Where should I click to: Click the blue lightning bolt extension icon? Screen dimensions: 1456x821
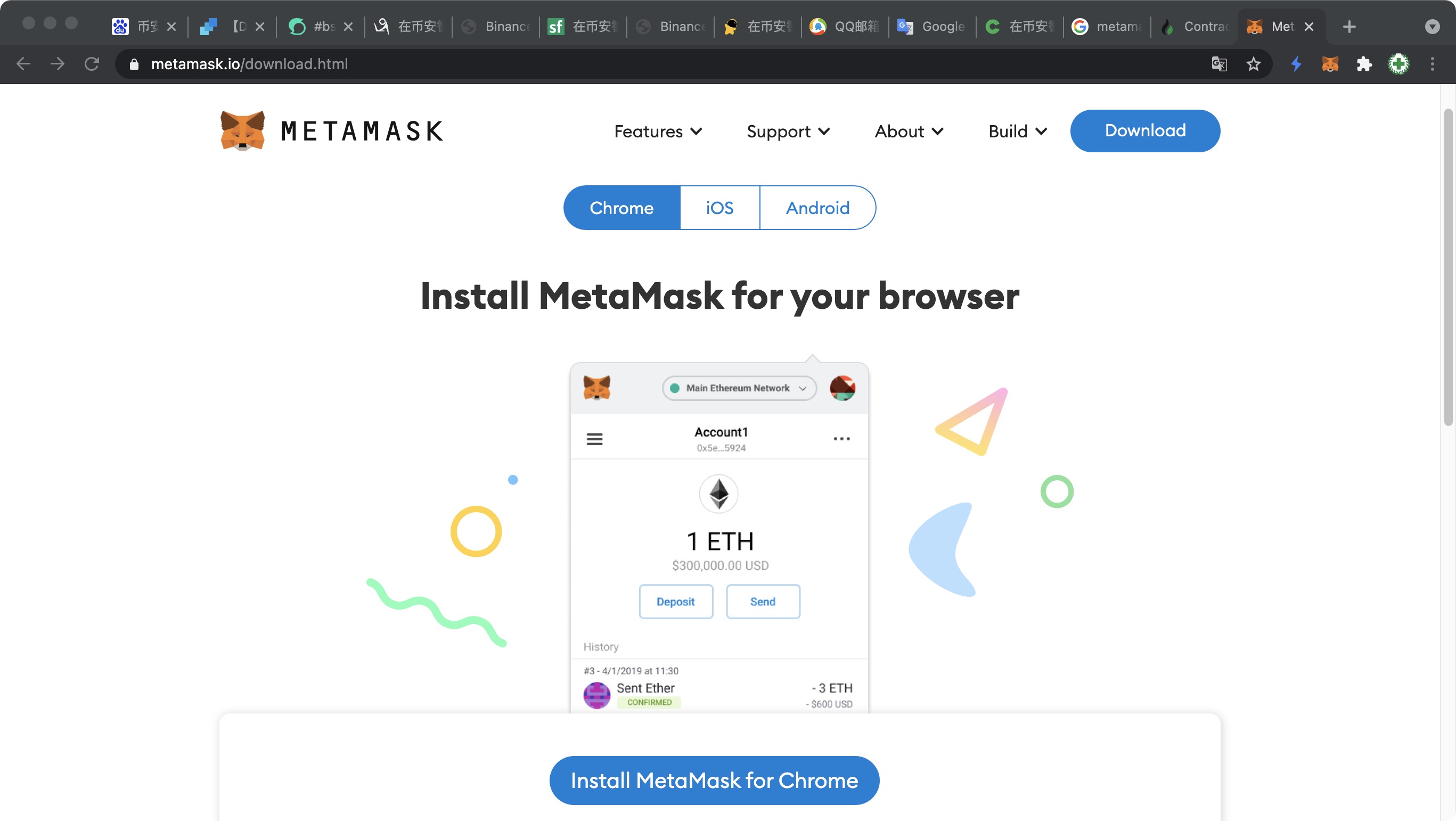point(1296,64)
